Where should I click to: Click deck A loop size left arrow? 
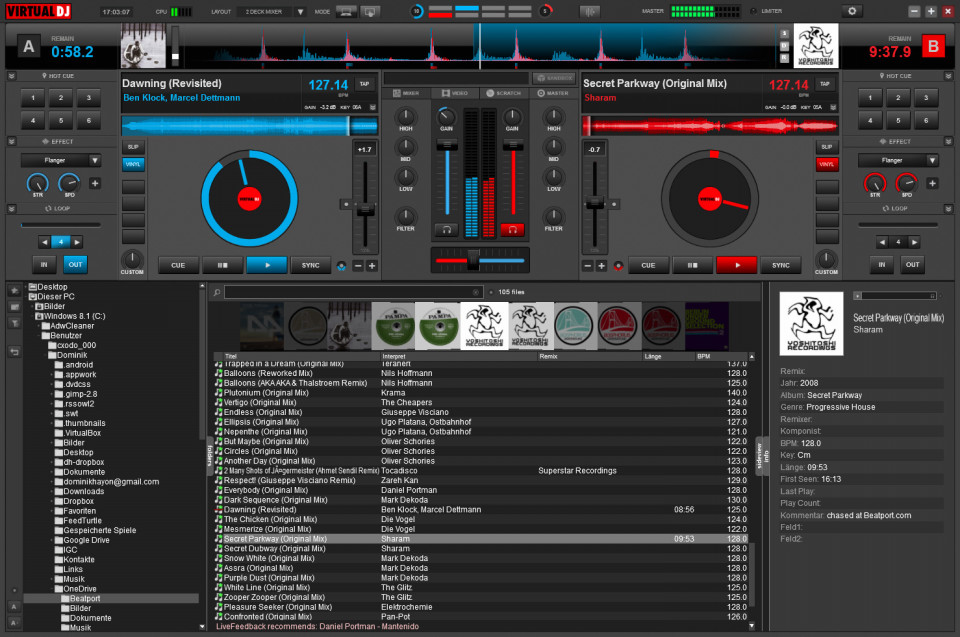44,243
